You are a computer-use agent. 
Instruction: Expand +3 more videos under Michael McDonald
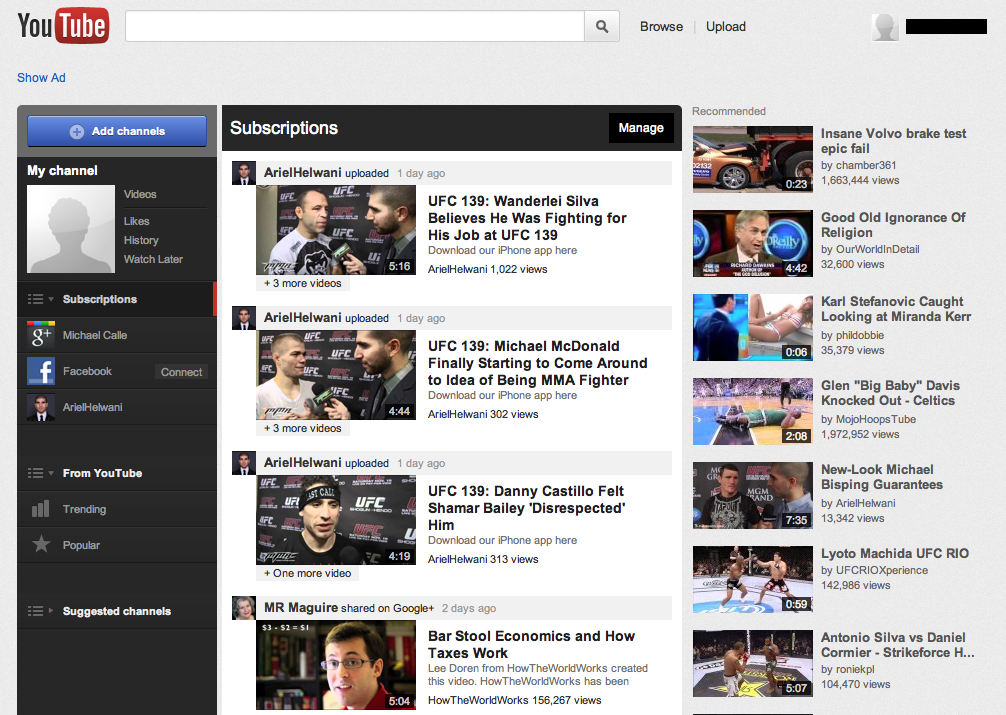303,428
